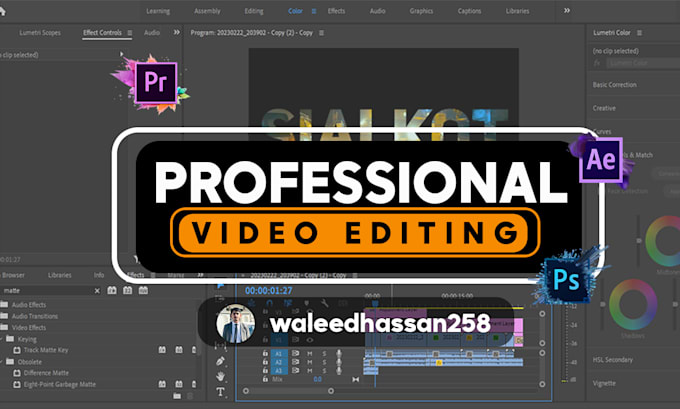680x409 pixels.
Task: Select the Hand tool
Action: tap(221, 376)
